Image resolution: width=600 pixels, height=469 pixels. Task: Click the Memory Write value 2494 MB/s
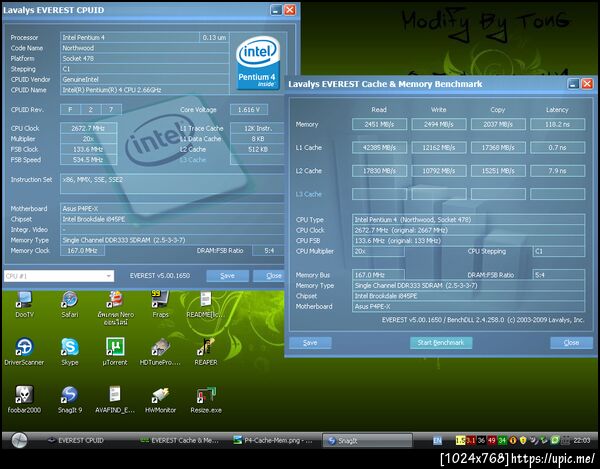tap(439, 124)
